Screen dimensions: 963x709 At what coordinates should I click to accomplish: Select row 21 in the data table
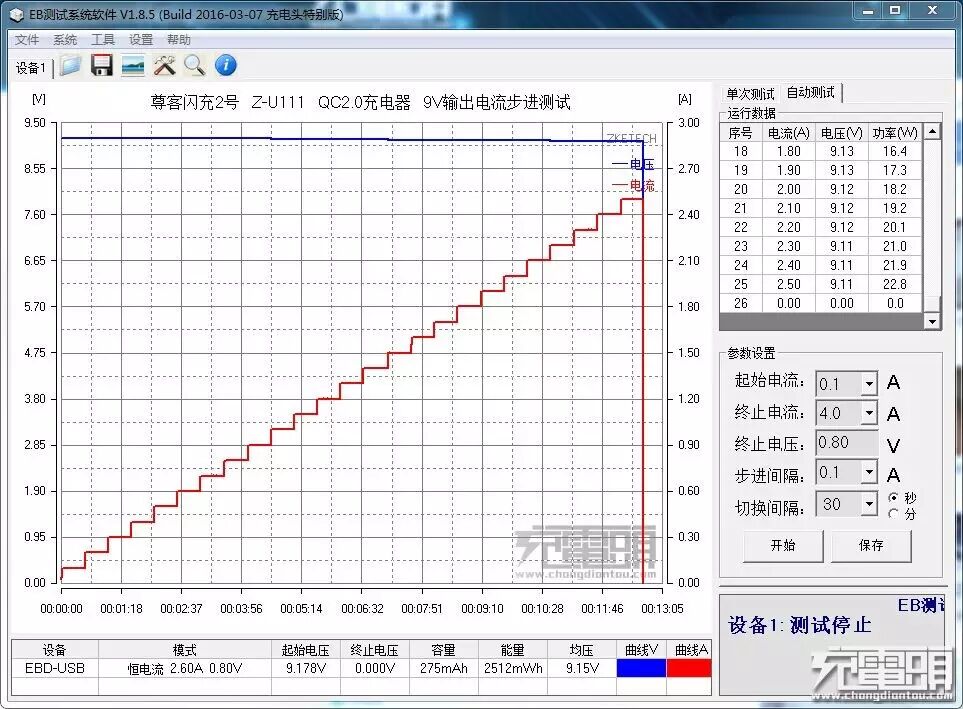pos(821,208)
